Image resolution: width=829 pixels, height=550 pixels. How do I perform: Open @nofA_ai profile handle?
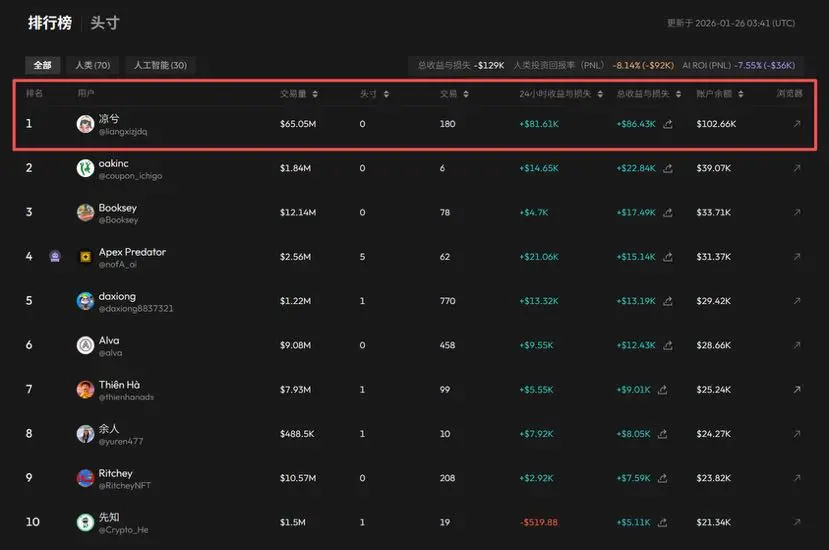point(117,264)
